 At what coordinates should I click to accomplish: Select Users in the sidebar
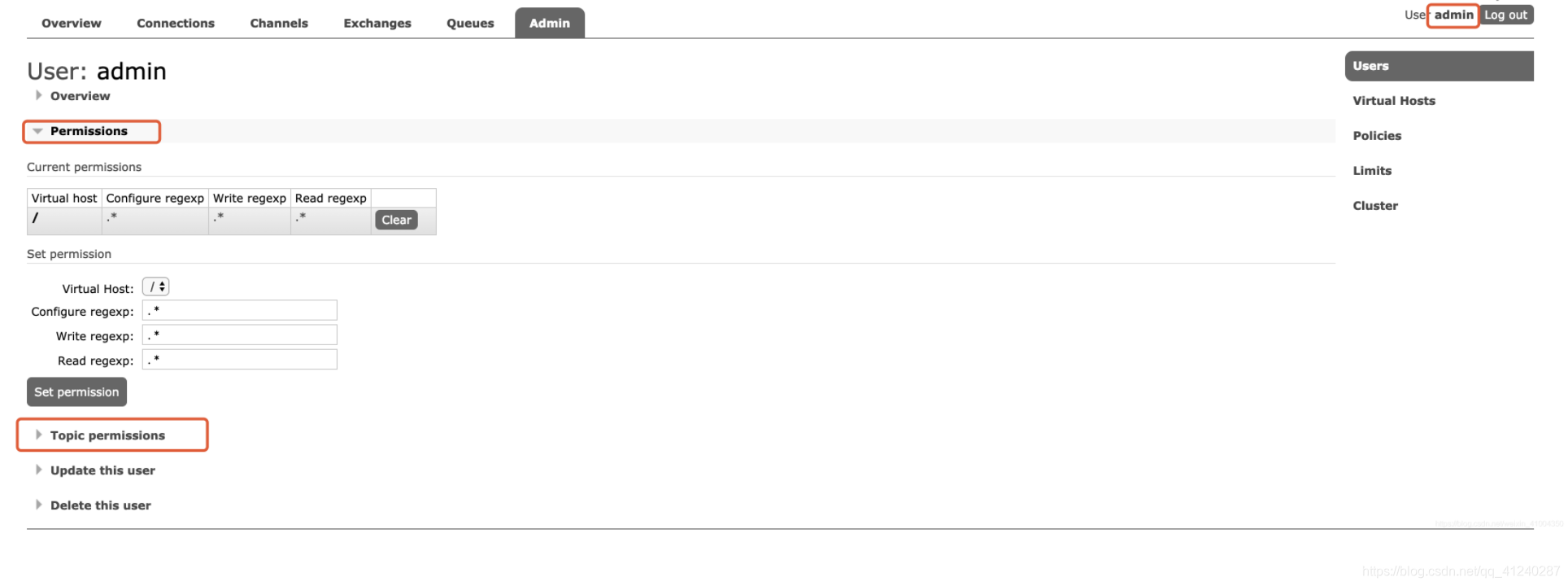[x=1370, y=66]
